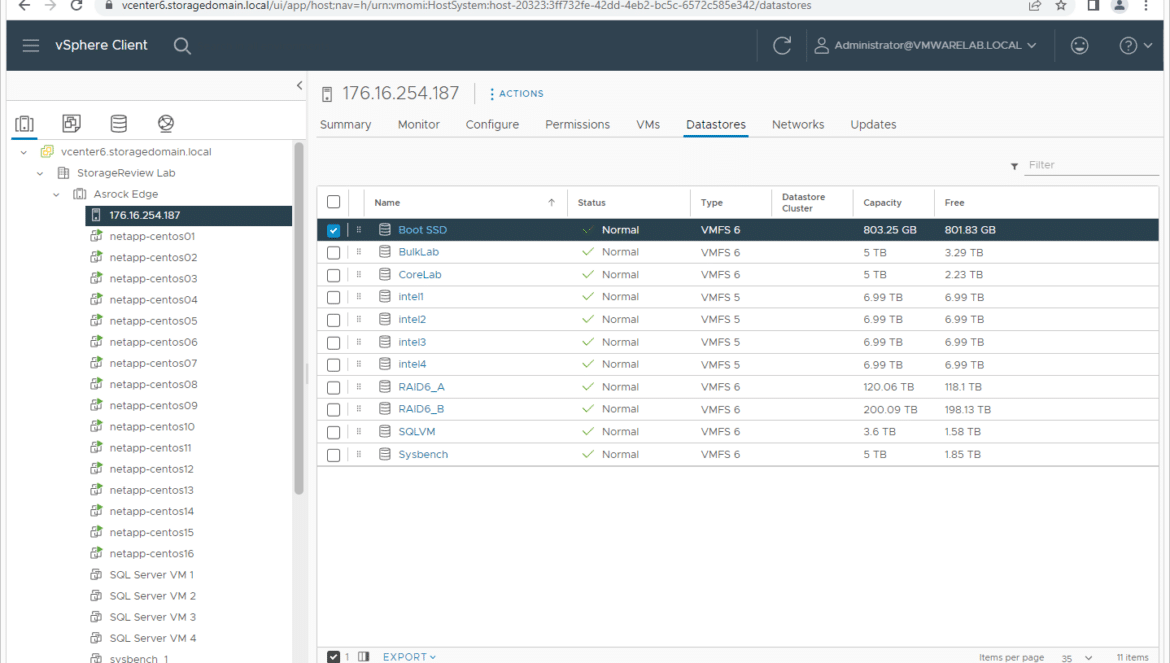Open the help question mark menu
This screenshot has width=1170, height=663.
1136,45
